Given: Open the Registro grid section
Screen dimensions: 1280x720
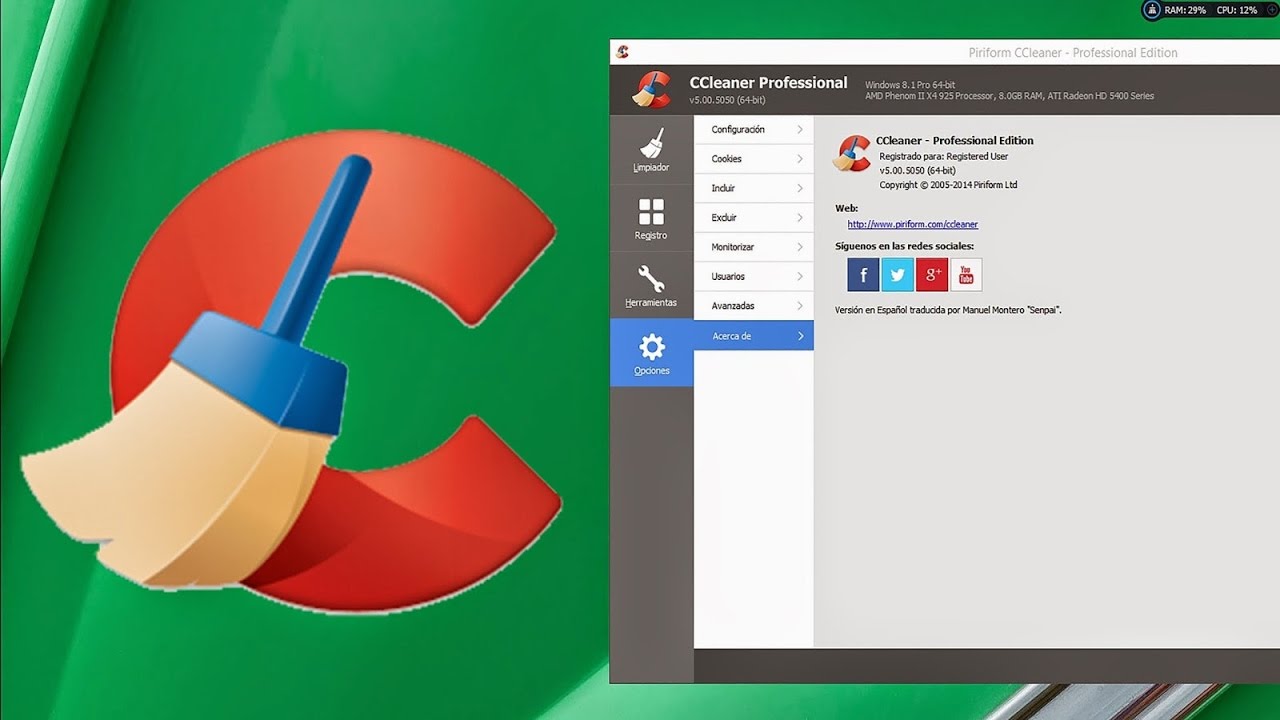Looking at the screenshot, I should [651, 218].
